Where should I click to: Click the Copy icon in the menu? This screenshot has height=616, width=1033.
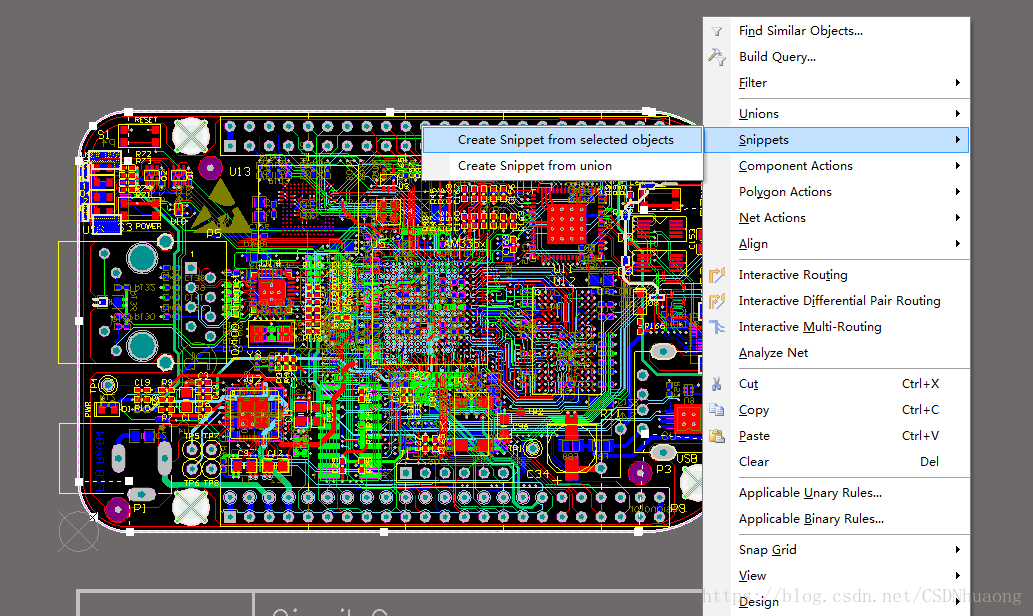click(717, 410)
